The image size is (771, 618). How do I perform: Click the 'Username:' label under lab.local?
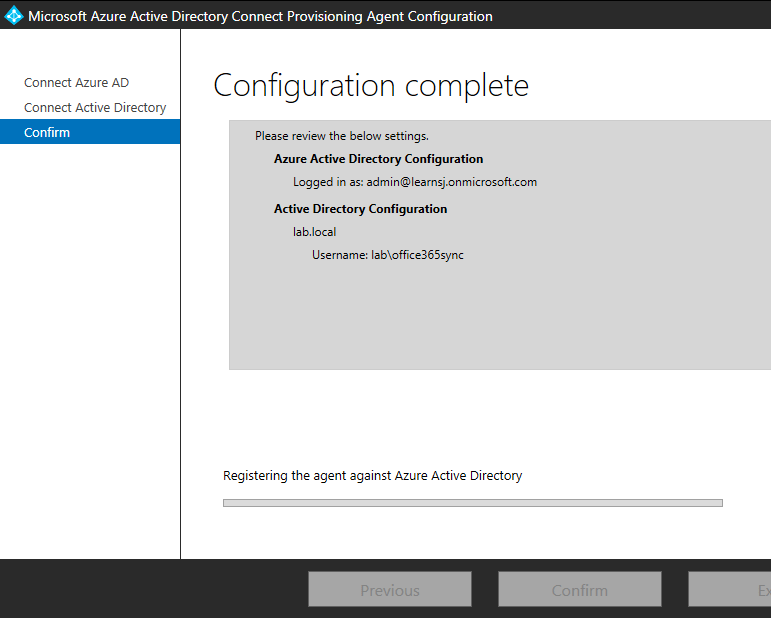[340, 255]
